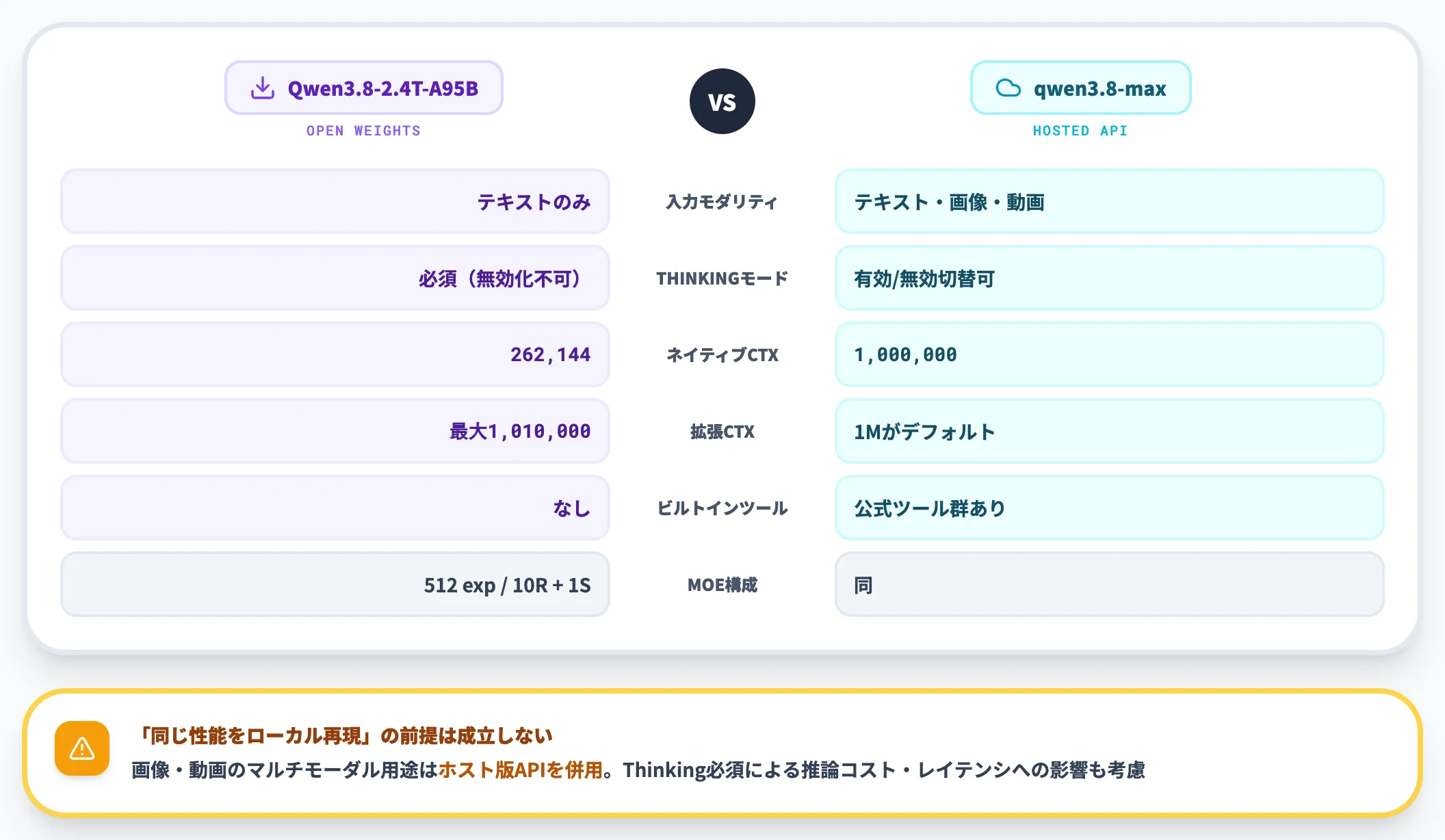1445x840 pixels.
Task: Click the download icon beside Qwen3.8-2.4T-A95B
Action: click(x=263, y=88)
